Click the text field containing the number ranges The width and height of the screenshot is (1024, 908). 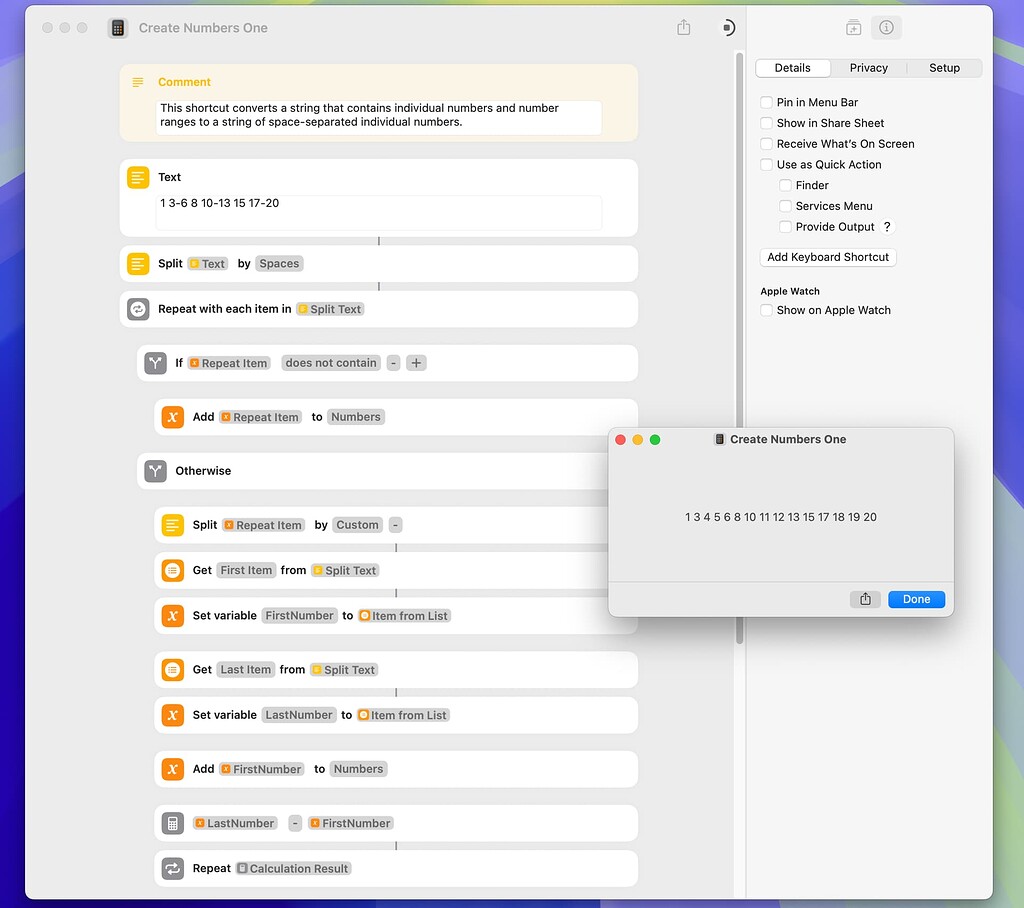(378, 211)
